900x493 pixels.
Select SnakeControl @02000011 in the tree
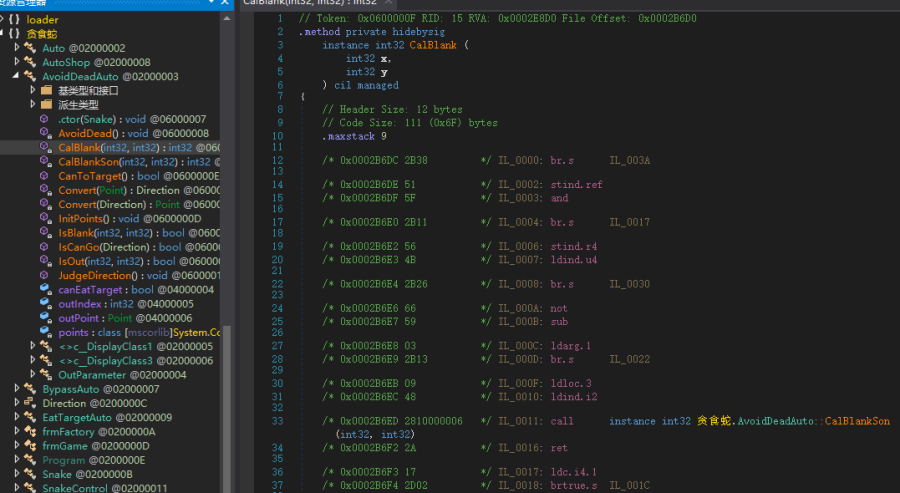[x=104, y=488]
